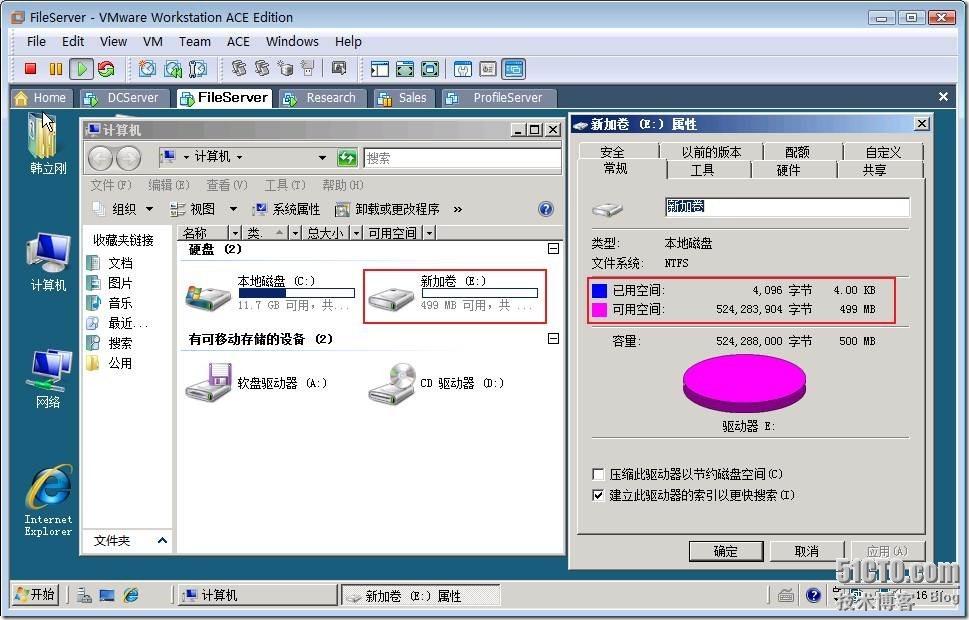Click 卸载或更改程序 toolbar button
Image resolution: width=969 pixels, height=620 pixels.
pos(387,209)
